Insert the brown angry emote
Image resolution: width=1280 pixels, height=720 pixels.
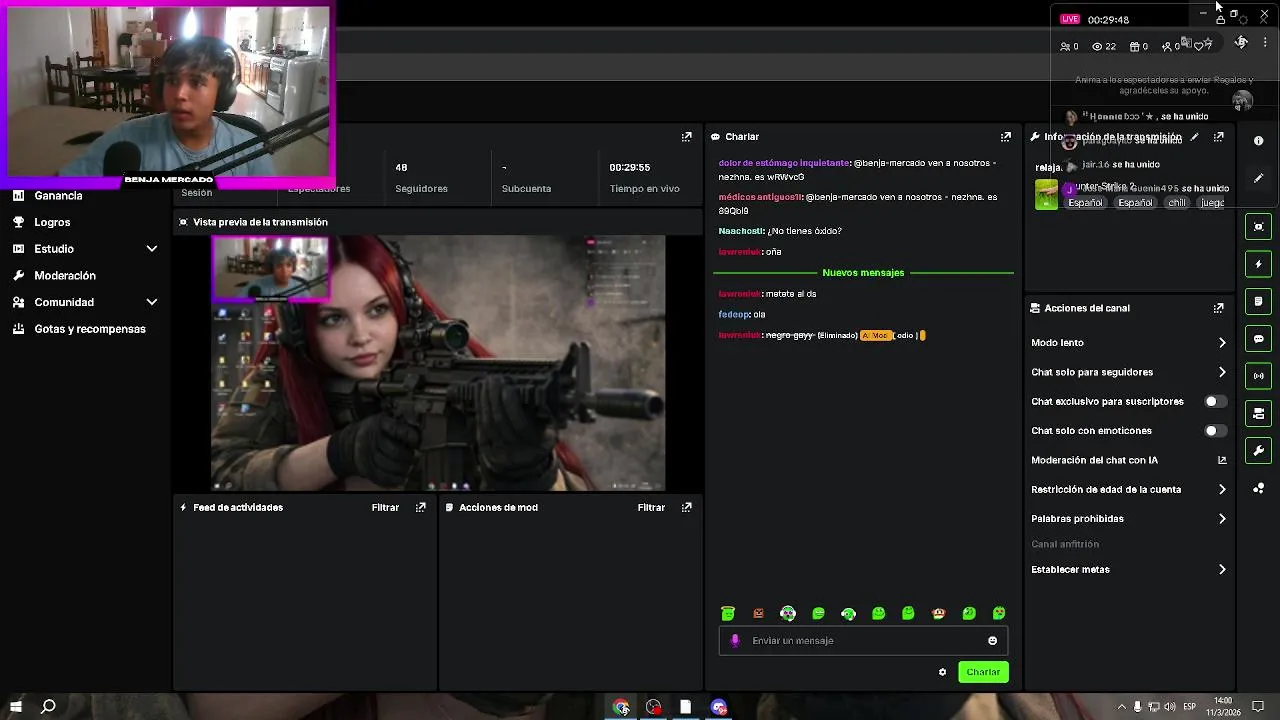tap(758, 614)
